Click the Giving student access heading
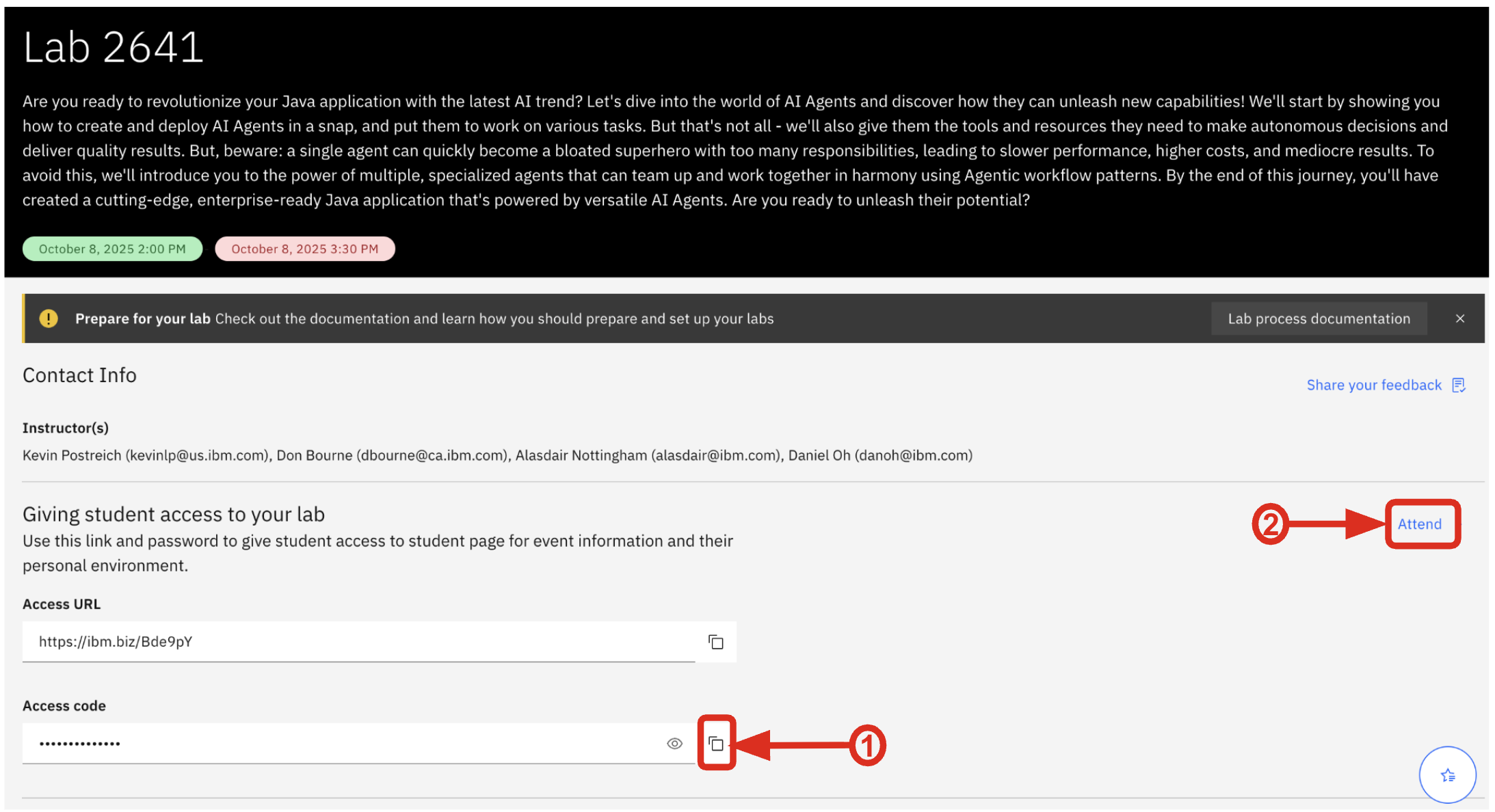1495x812 pixels. tap(174, 514)
